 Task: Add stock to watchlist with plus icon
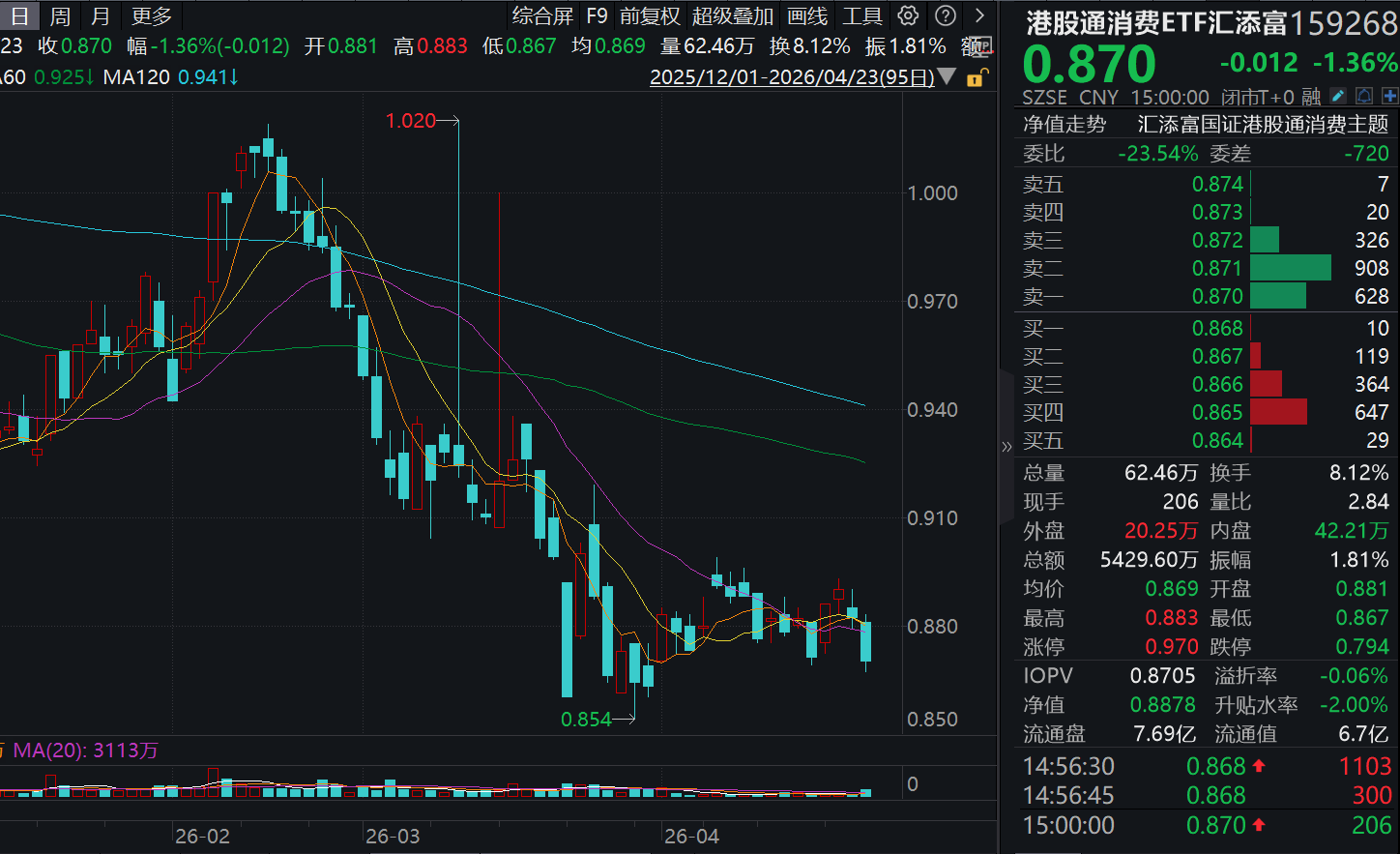pyautogui.click(x=1389, y=96)
